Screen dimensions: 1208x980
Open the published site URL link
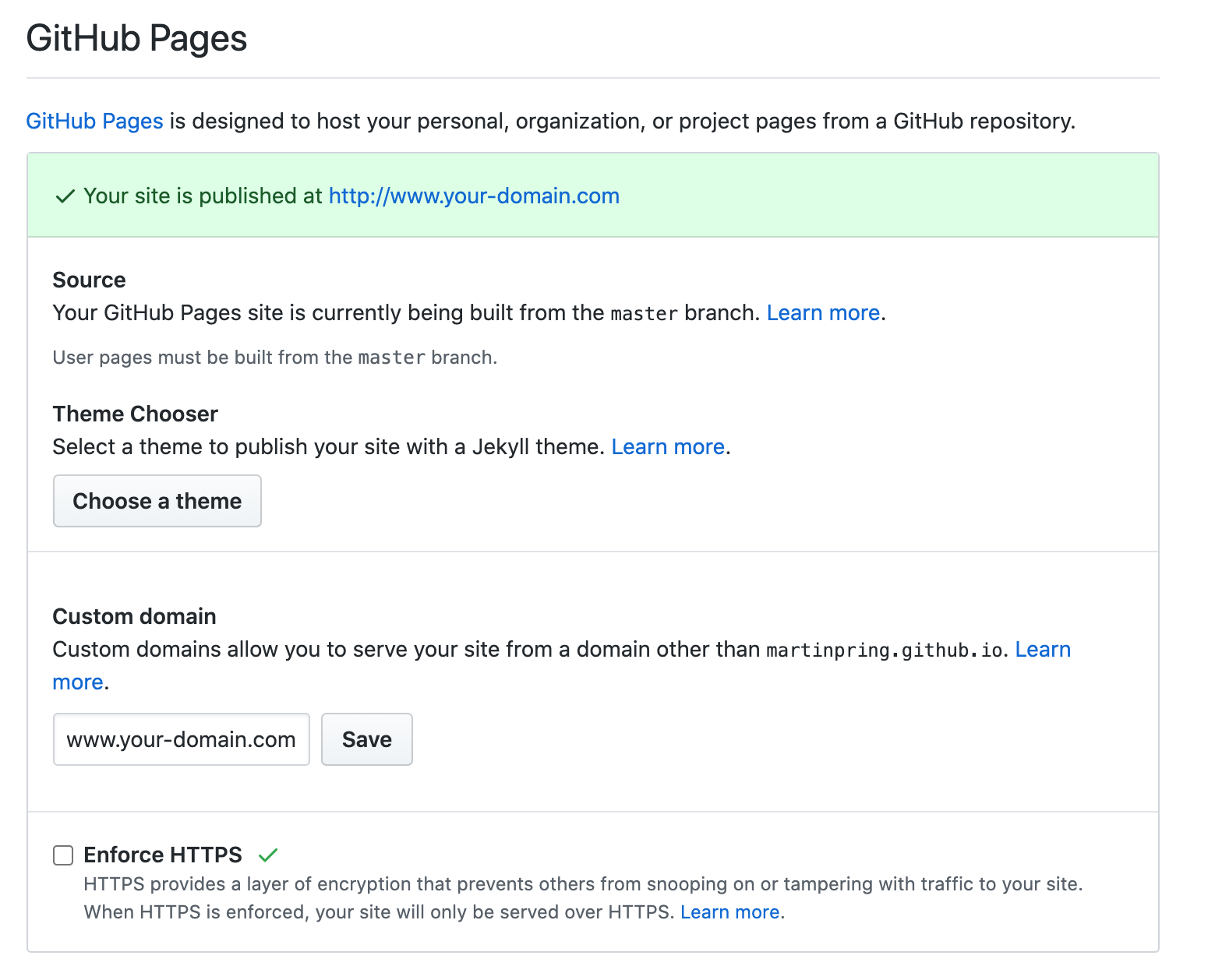(x=474, y=196)
